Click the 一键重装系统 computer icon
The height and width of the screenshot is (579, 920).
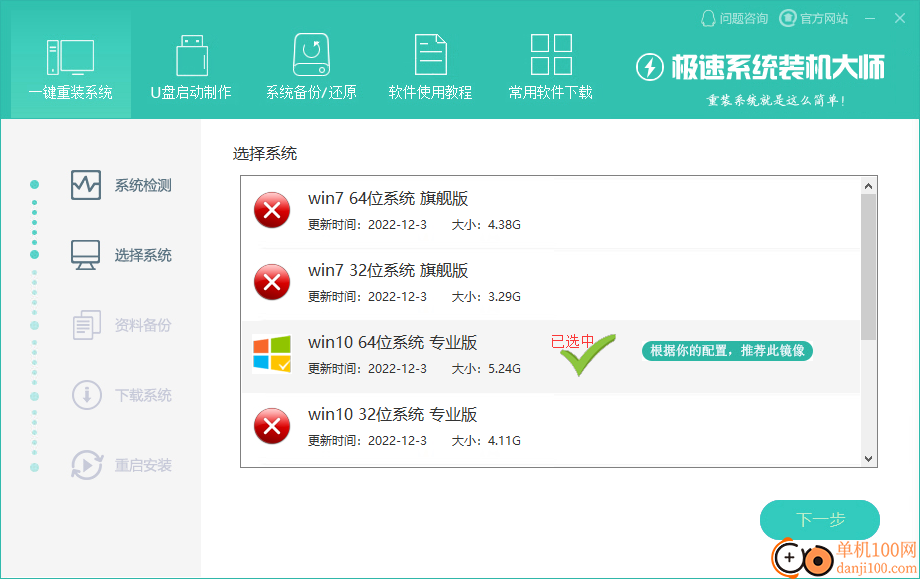70,57
